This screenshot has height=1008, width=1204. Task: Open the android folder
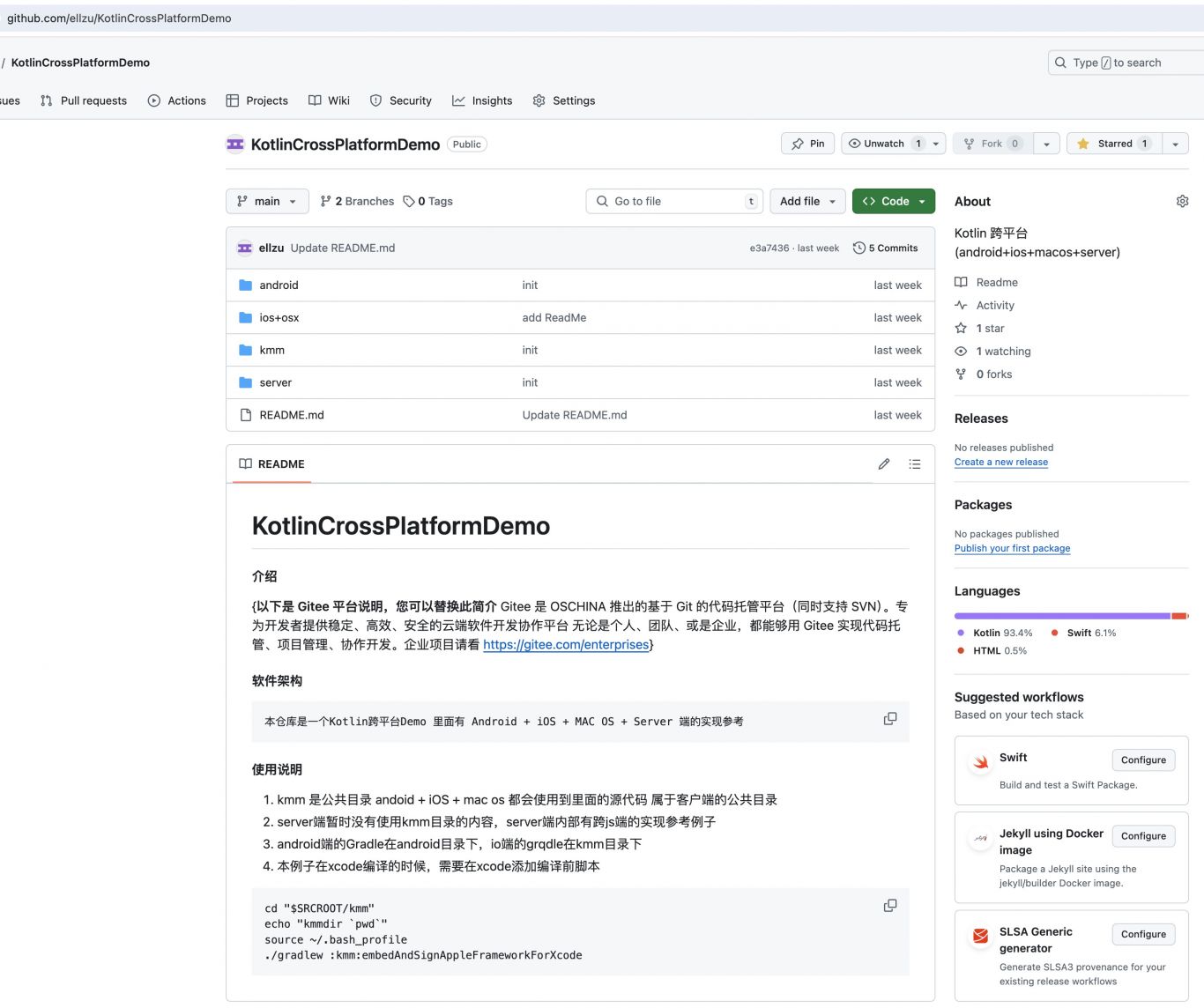(279, 285)
